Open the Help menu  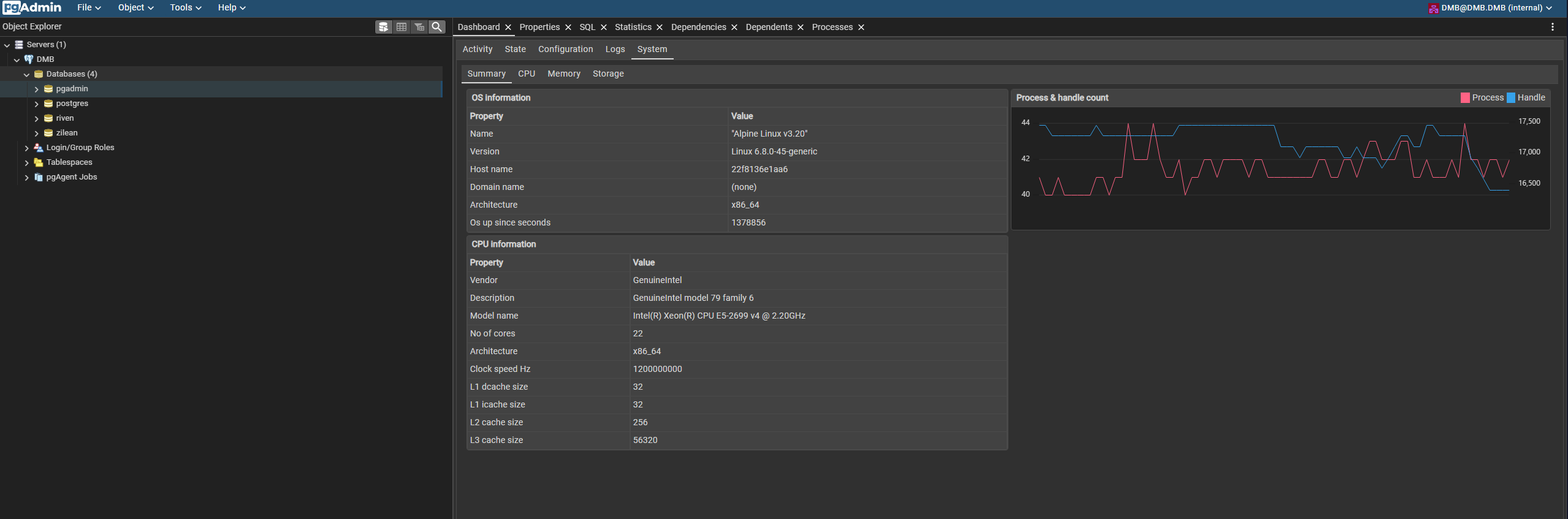(x=232, y=7)
